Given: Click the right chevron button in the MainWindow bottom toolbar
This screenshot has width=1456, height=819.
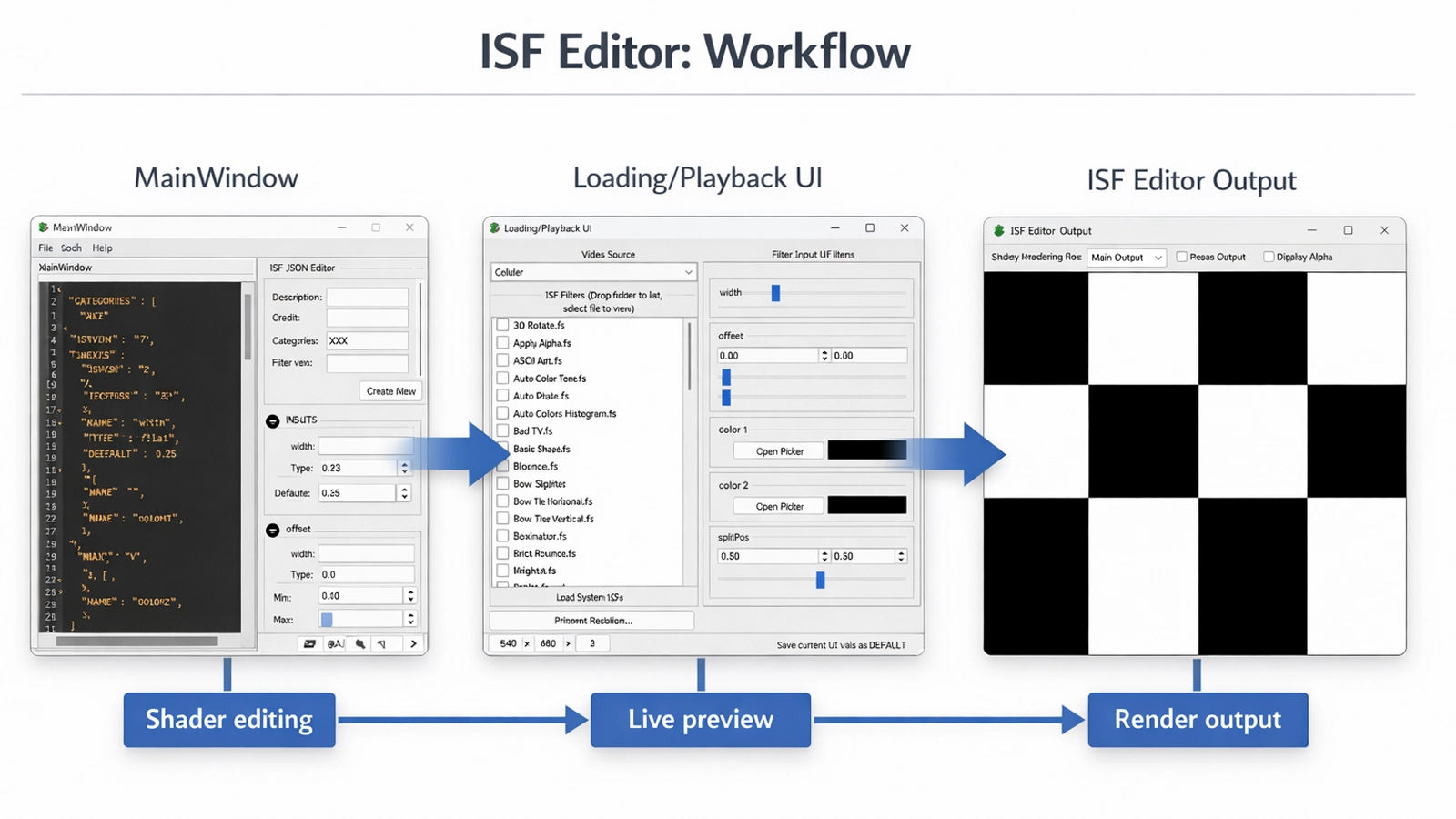Looking at the screenshot, I should coord(414,643).
